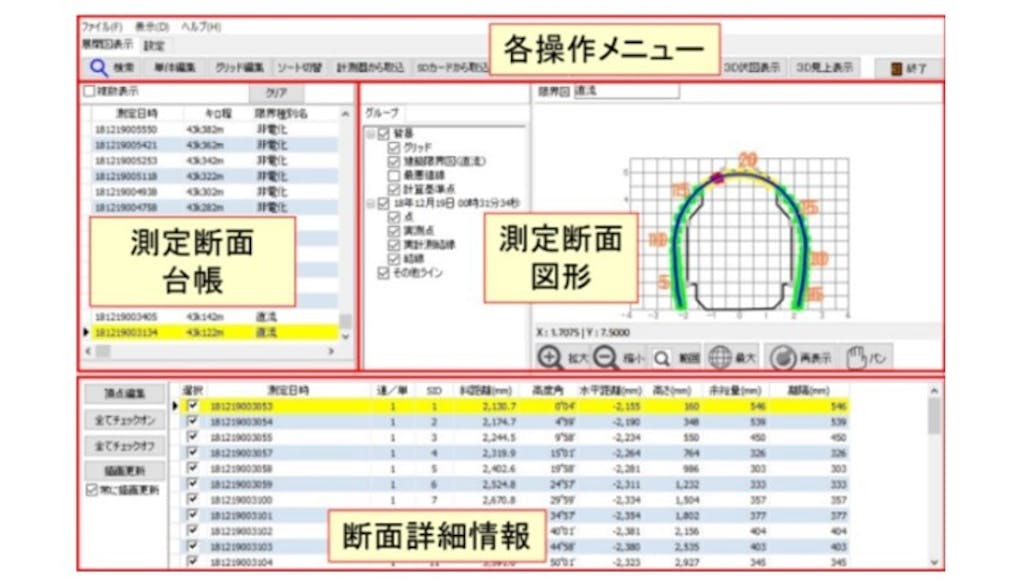Uncheck the グリッド layer checkbox
The image size is (1024, 586).
[x=394, y=147]
